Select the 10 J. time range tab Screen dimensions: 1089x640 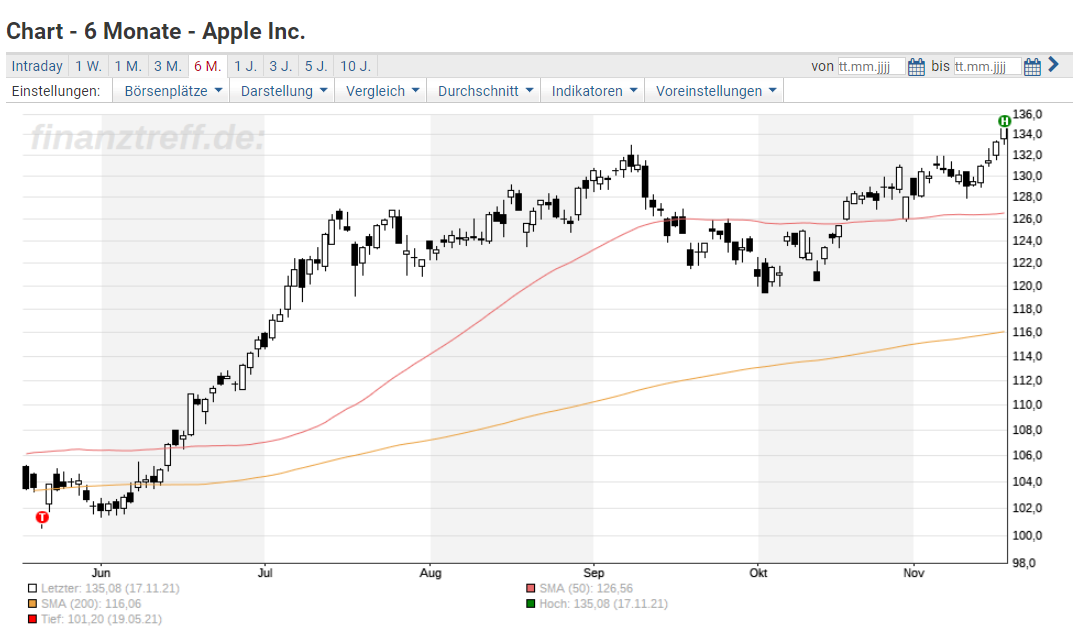356,66
